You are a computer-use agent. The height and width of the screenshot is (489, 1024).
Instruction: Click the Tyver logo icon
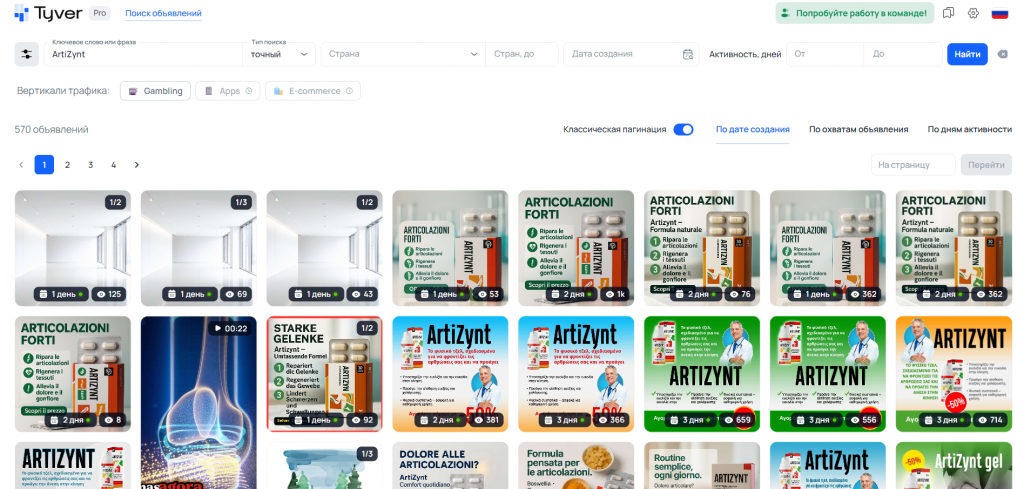click(22, 12)
